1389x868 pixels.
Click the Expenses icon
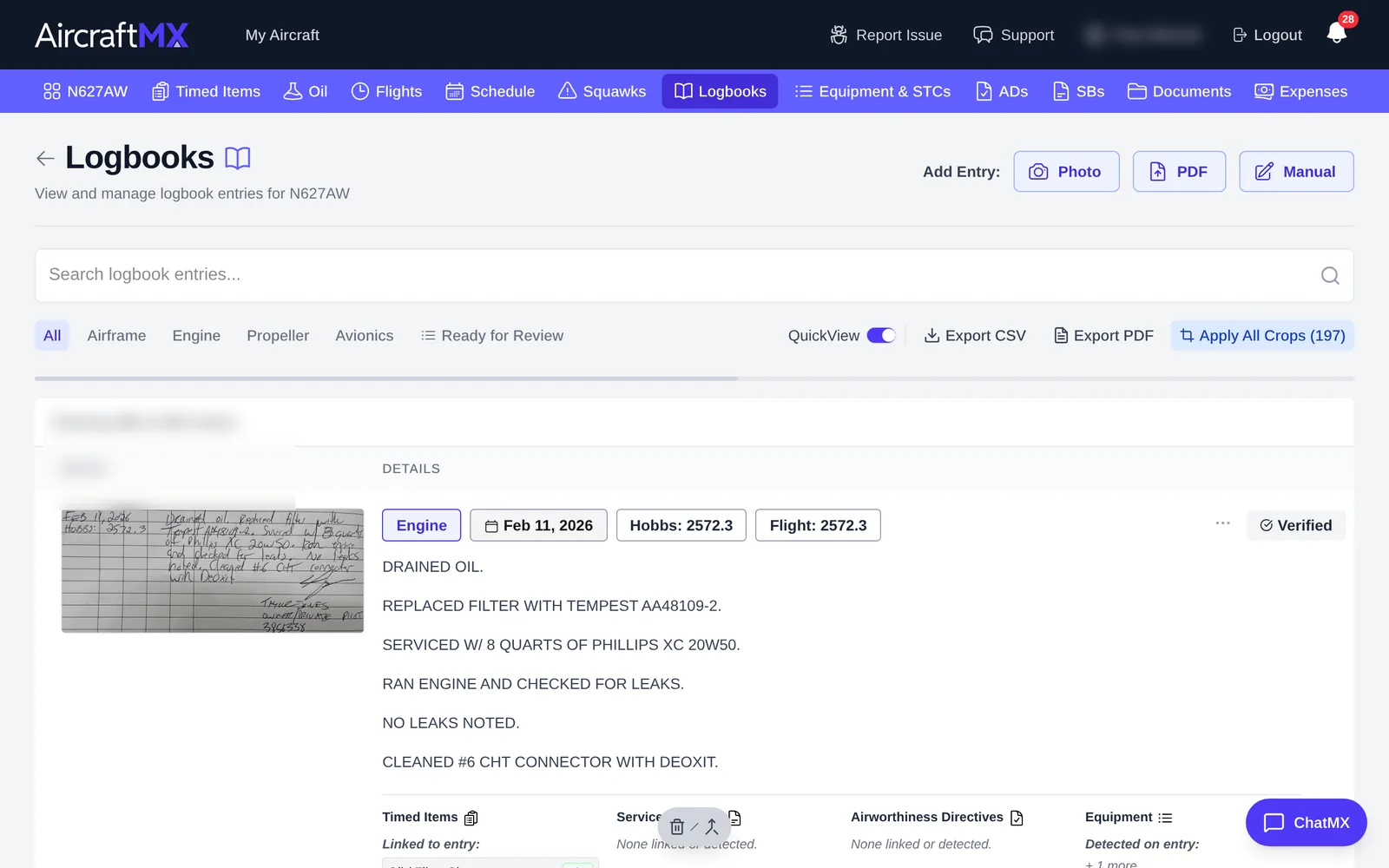pyautogui.click(x=1263, y=91)
